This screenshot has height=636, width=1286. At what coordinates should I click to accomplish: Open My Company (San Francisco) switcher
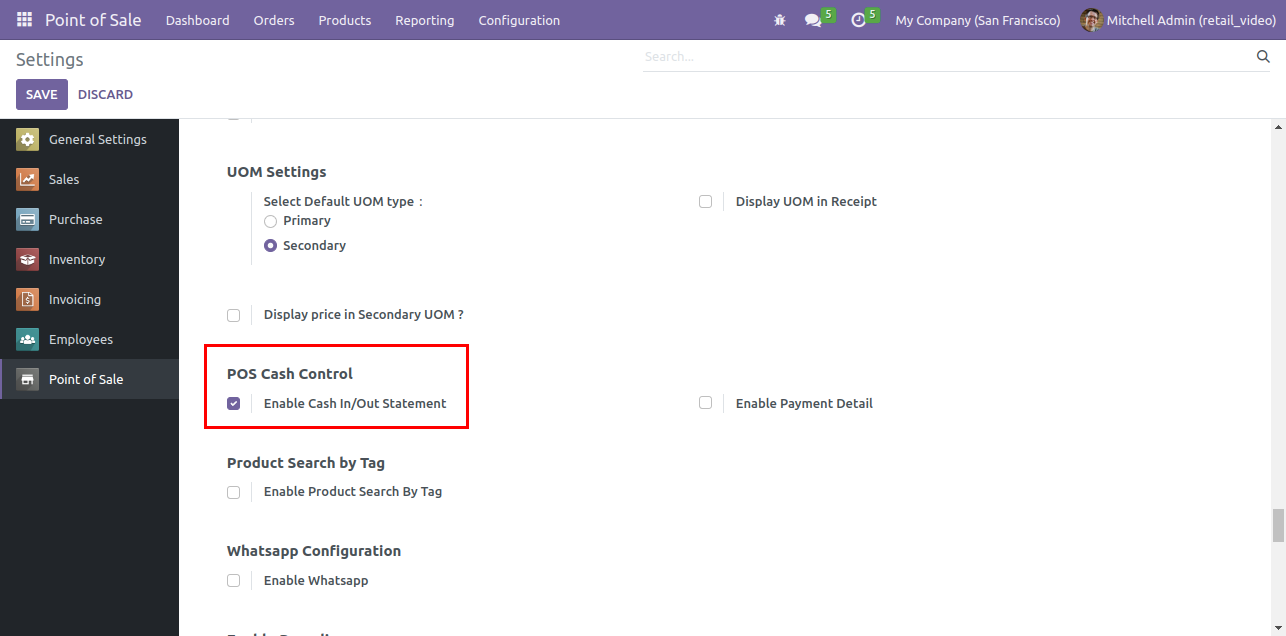point(978,20)
